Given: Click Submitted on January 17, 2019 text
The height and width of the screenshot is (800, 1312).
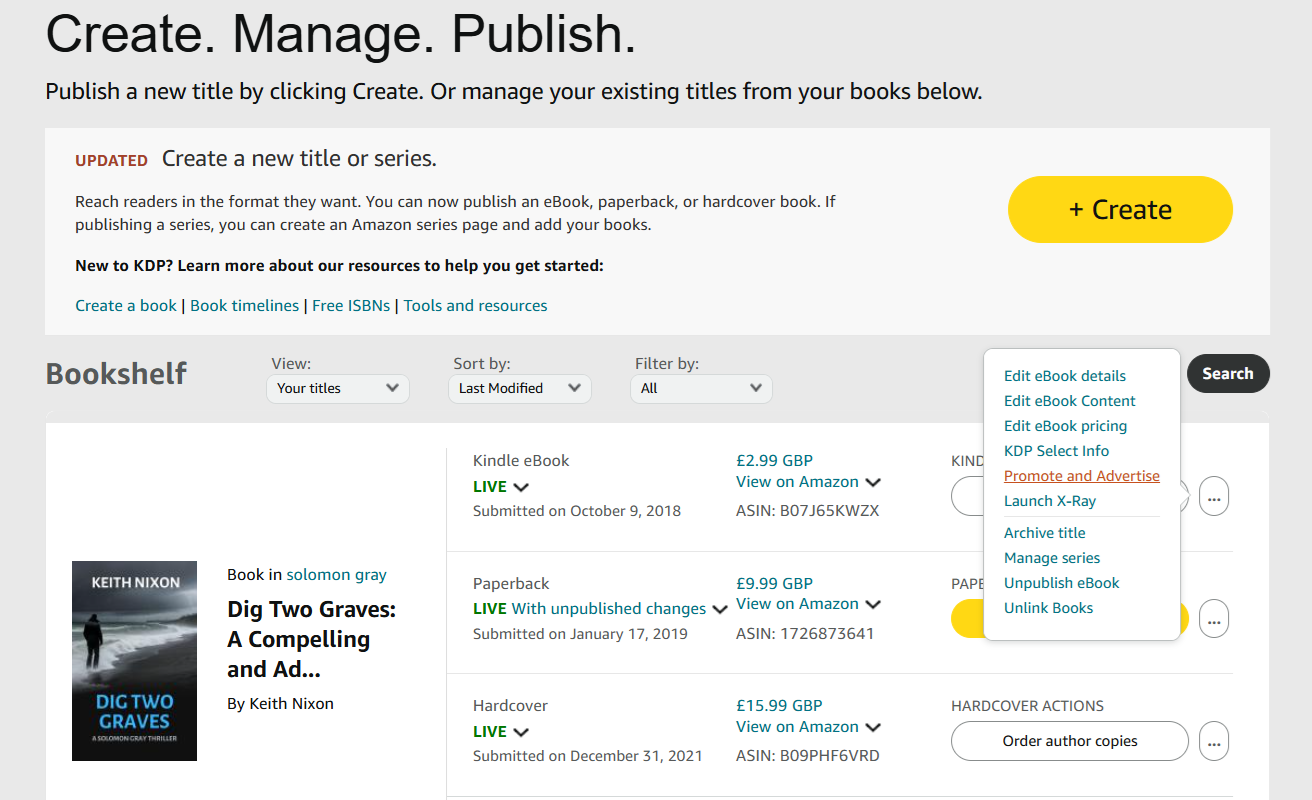Looking at the screenshot, I should [580, 634].
